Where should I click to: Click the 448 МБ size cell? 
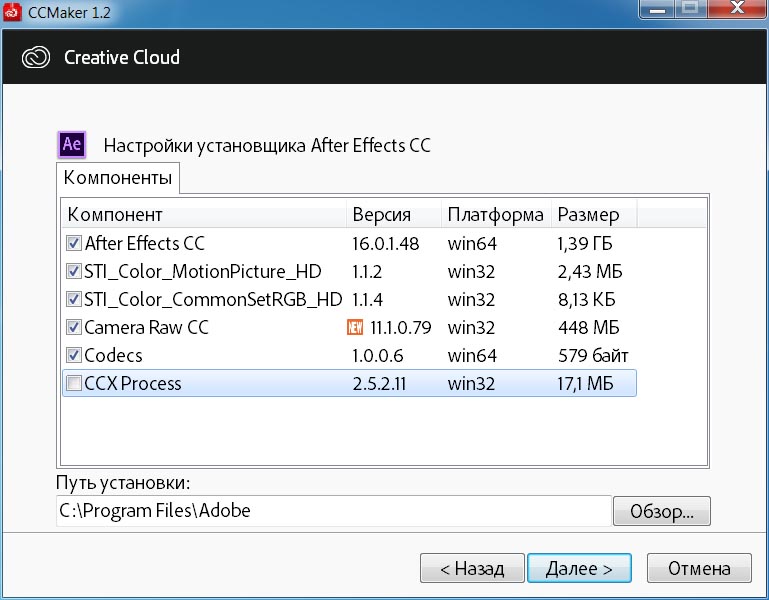(589, 327)
